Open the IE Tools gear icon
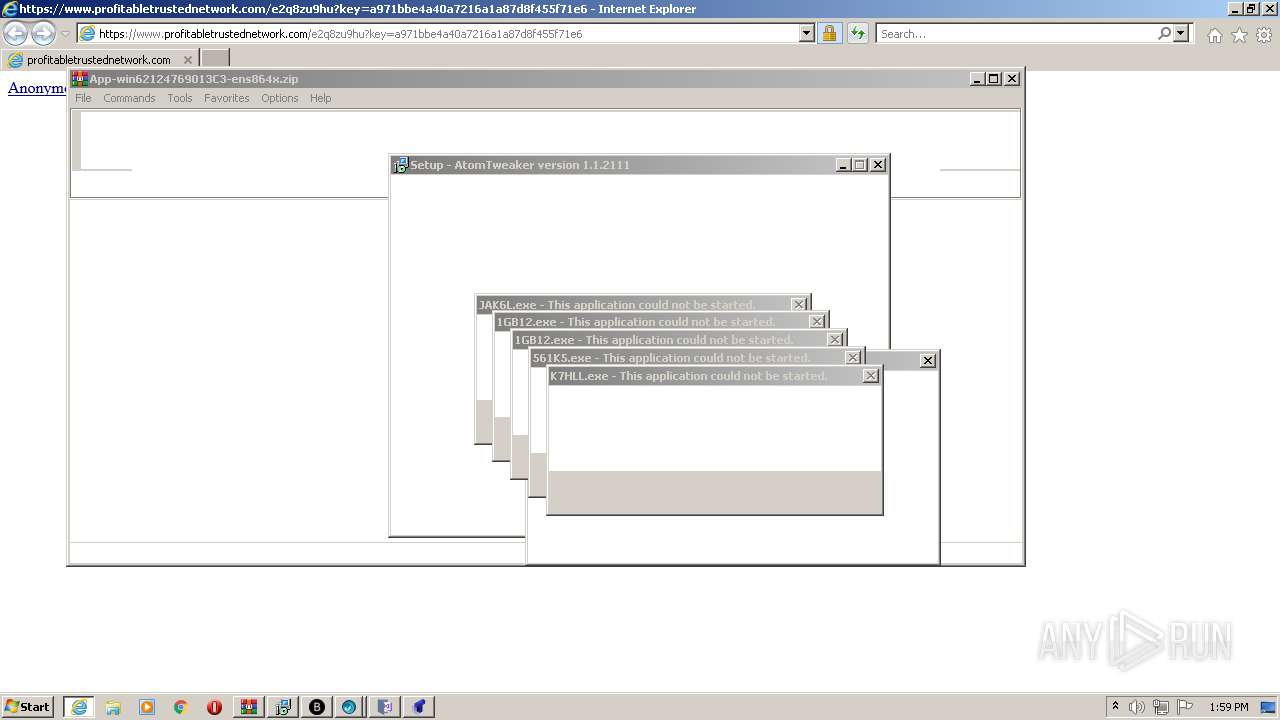The width and height of the screenshot is (1280, 720). [1264, 35]
